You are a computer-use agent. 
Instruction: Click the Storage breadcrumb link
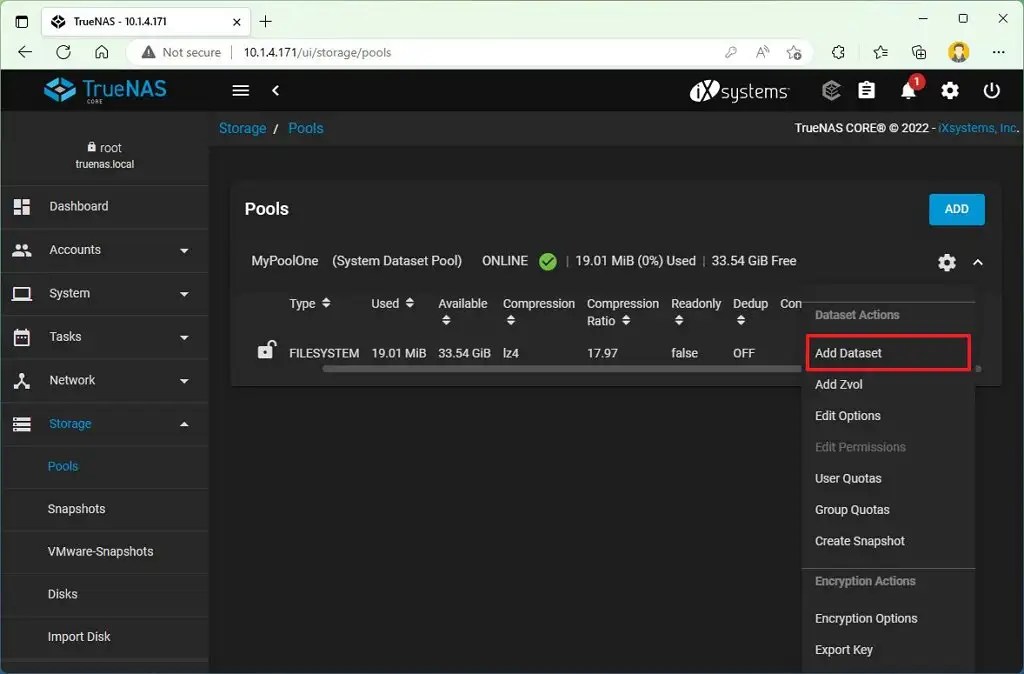tap(242, 128)
